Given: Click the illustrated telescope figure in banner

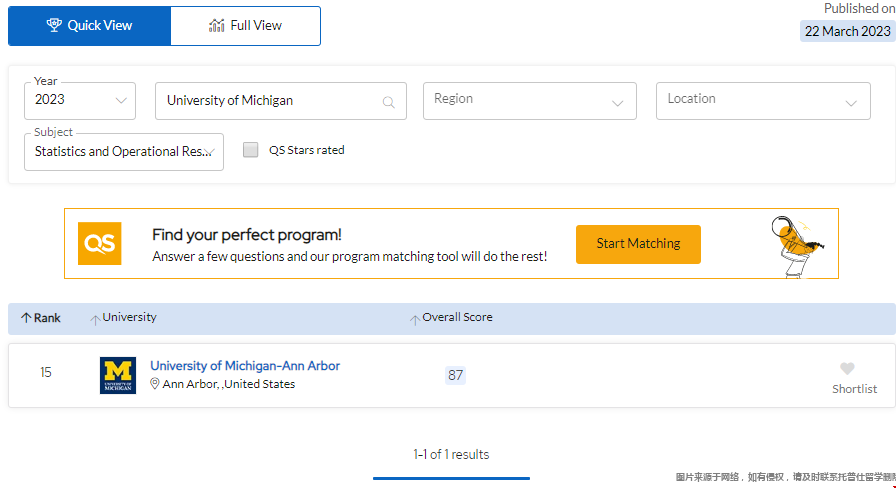Looking at the screenshot, I should (797, 246).
